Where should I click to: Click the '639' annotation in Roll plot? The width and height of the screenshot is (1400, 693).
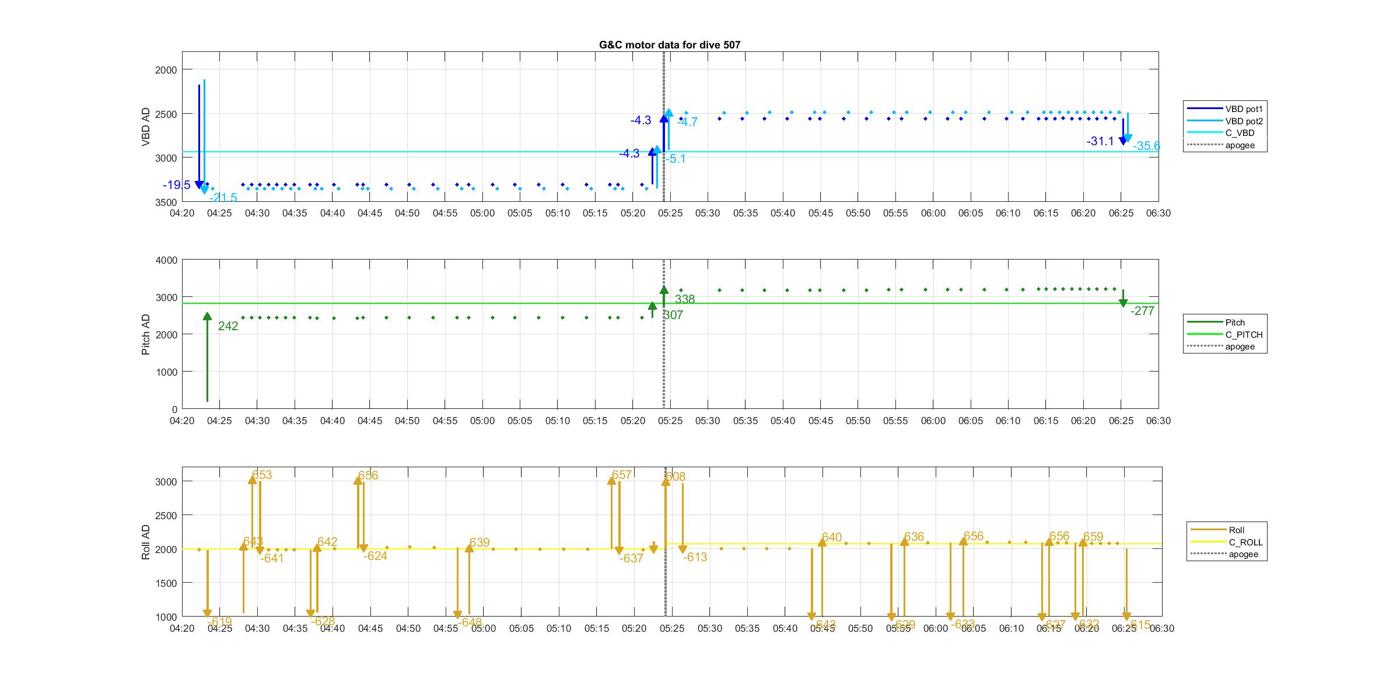pyautogui.click(x=479, y=544)
